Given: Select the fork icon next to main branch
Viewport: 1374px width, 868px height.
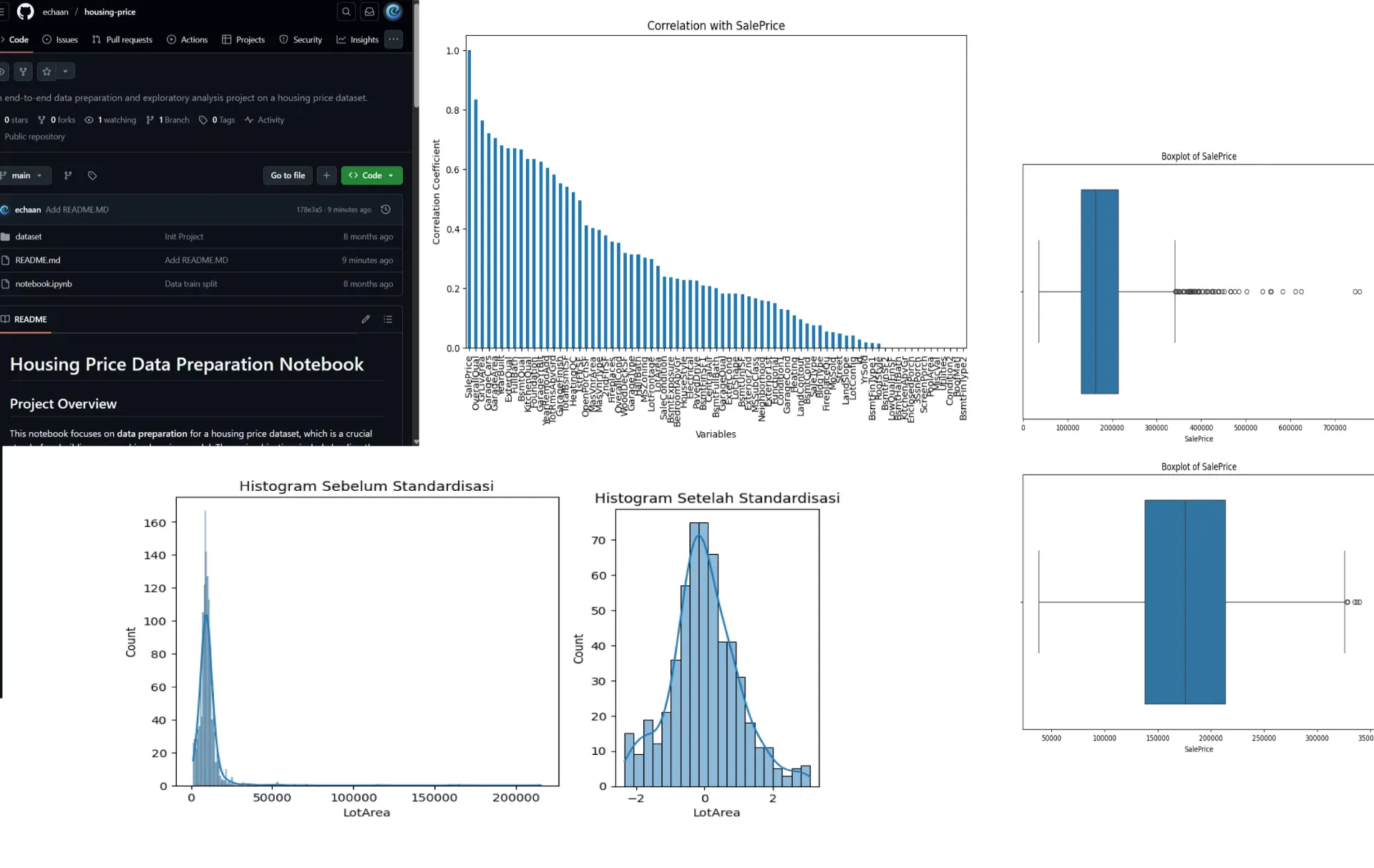Looking at the screenshot, I should (68, 175).
